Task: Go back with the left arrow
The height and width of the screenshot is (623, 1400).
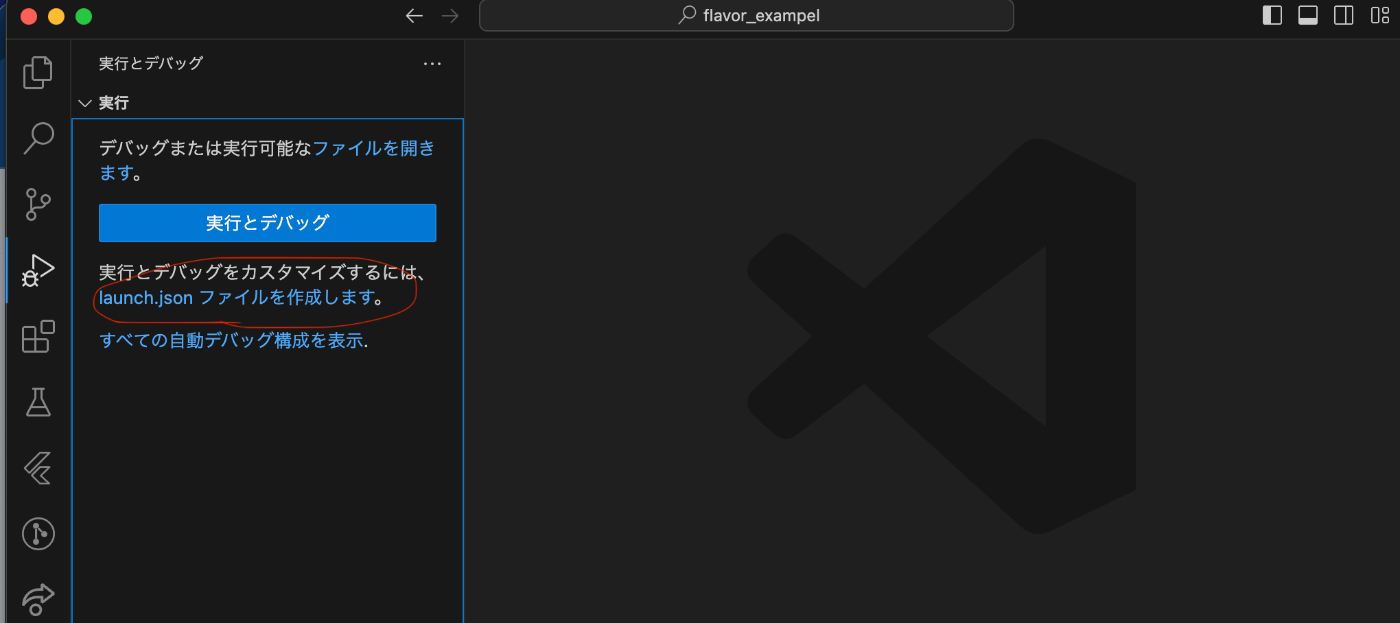Action: point(414,15)
